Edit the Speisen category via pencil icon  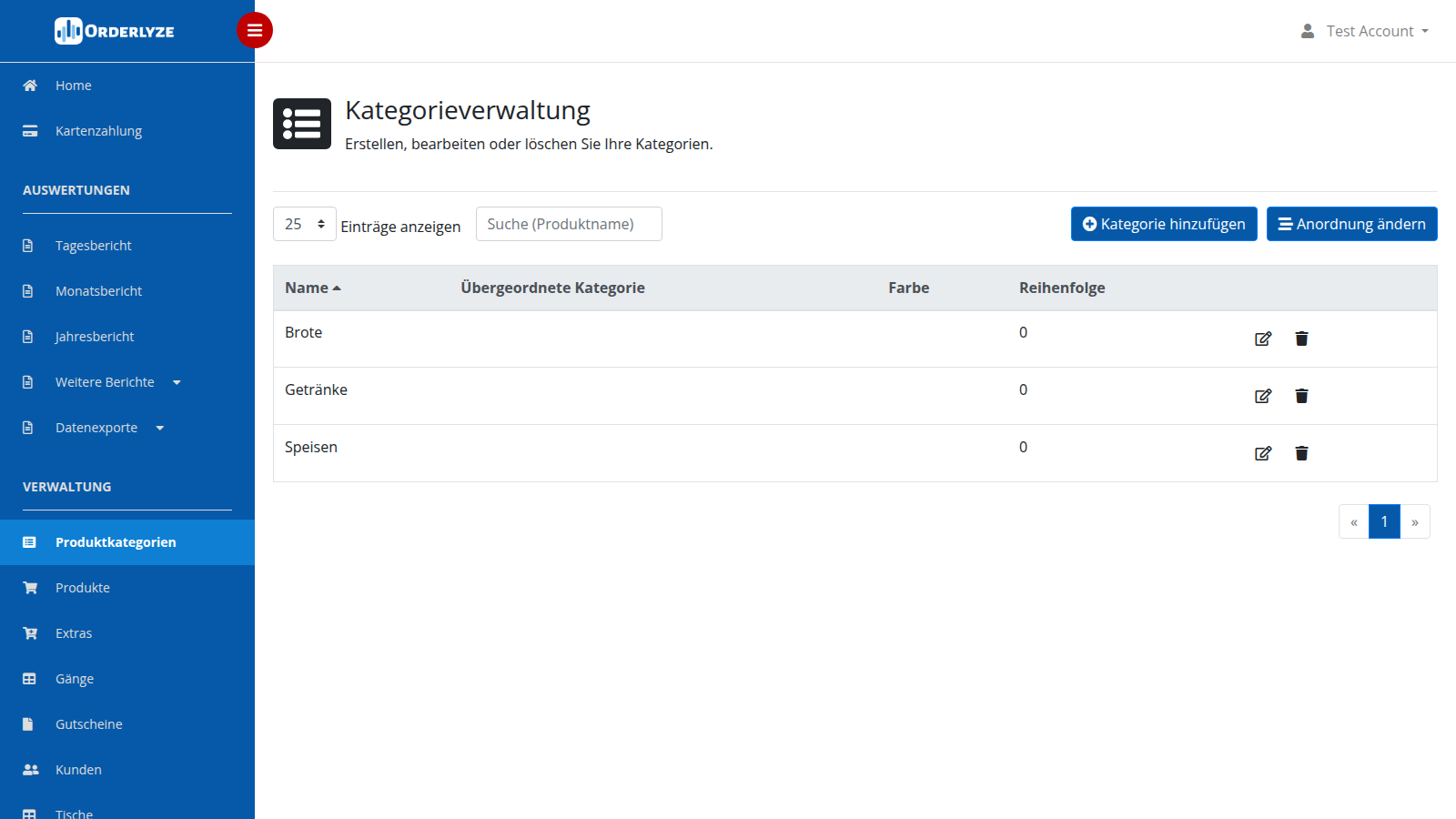coord(1263,453)
